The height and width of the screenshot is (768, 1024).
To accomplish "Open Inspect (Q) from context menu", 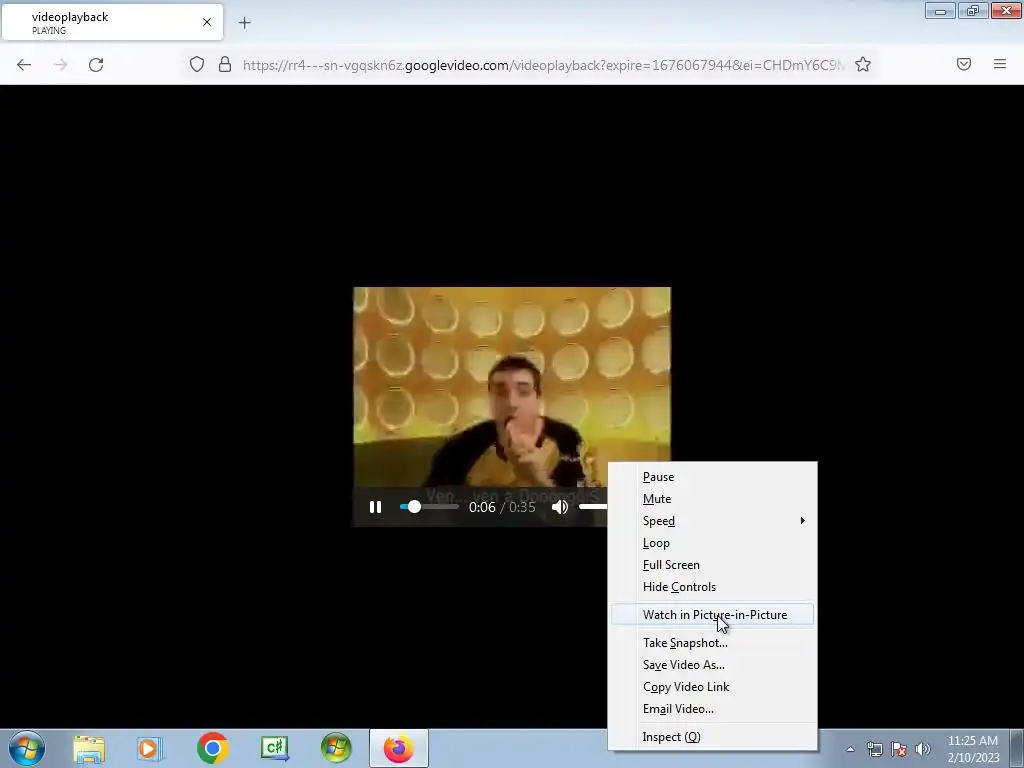I will click(x=713, y=737).
